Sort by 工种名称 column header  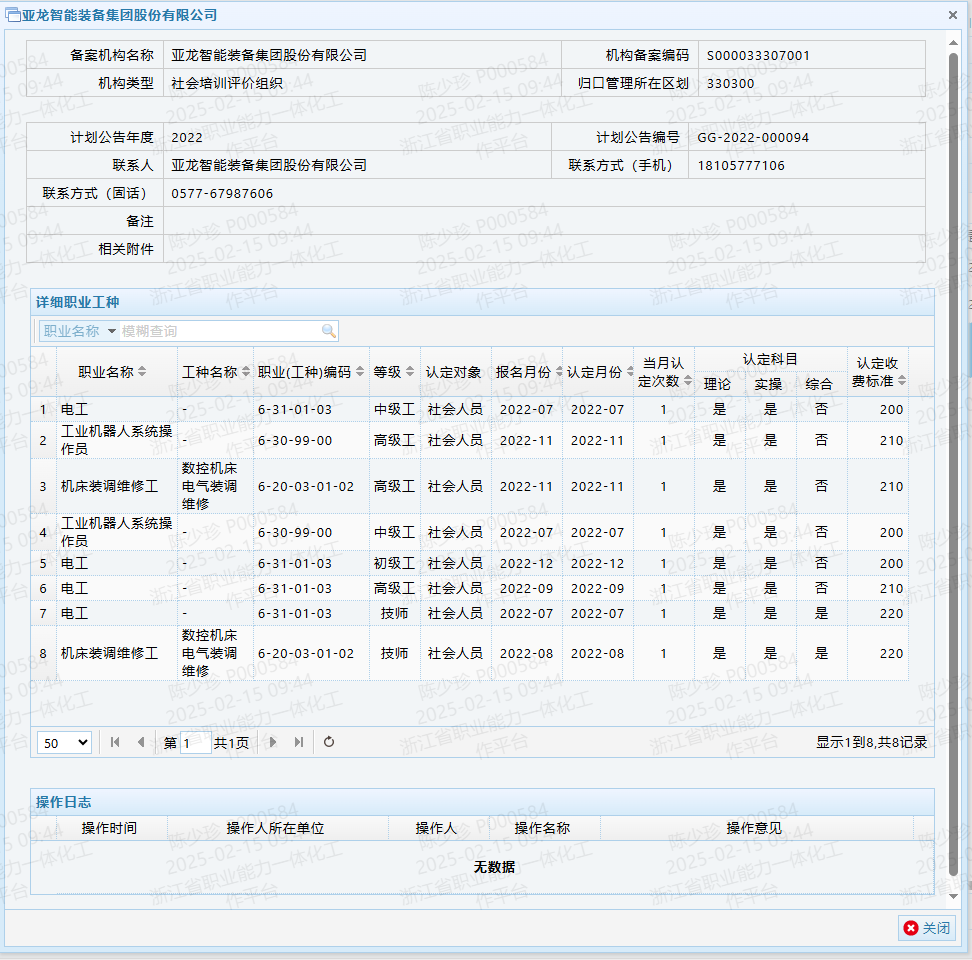(x=215, y=372)
